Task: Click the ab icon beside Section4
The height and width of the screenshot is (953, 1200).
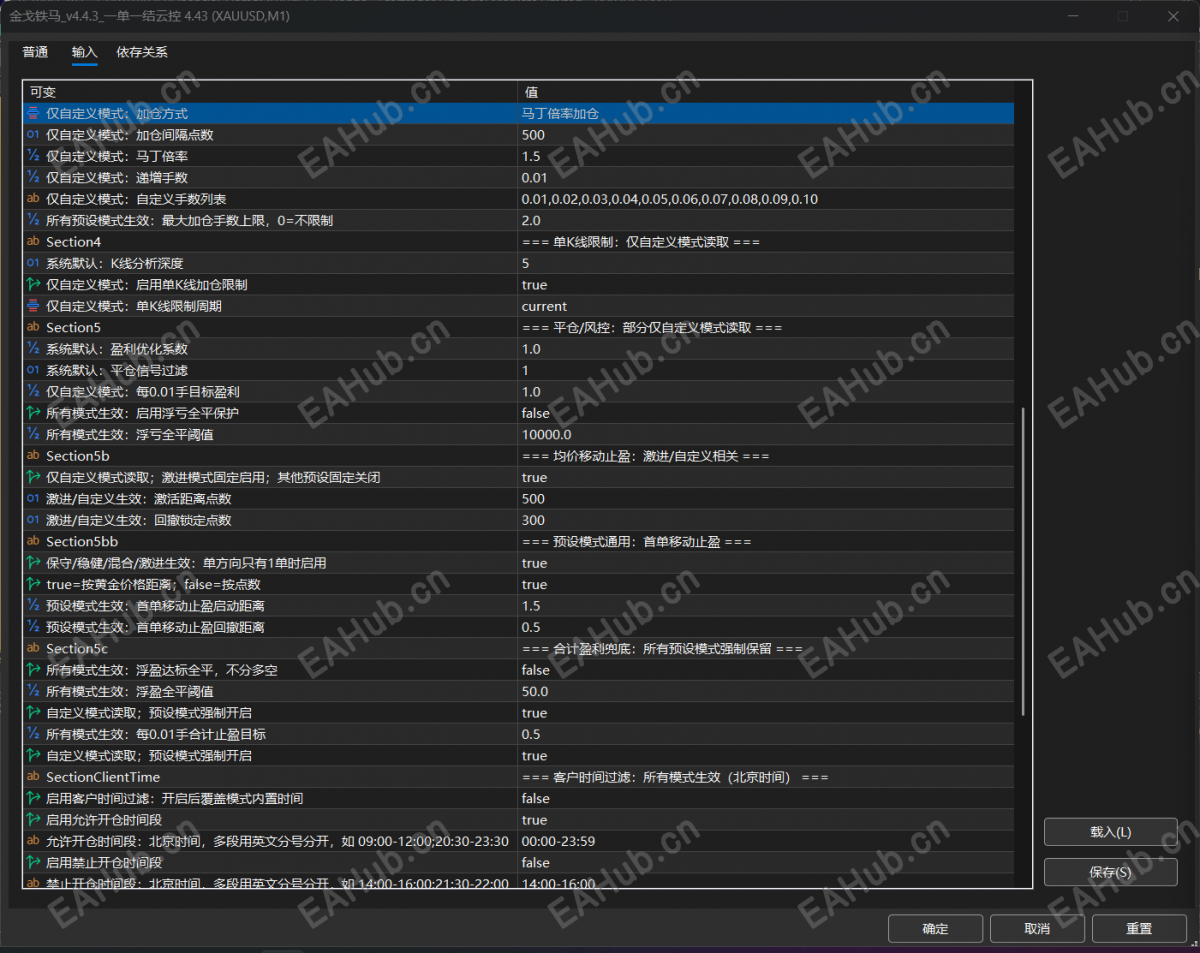Action: (33, 242)
